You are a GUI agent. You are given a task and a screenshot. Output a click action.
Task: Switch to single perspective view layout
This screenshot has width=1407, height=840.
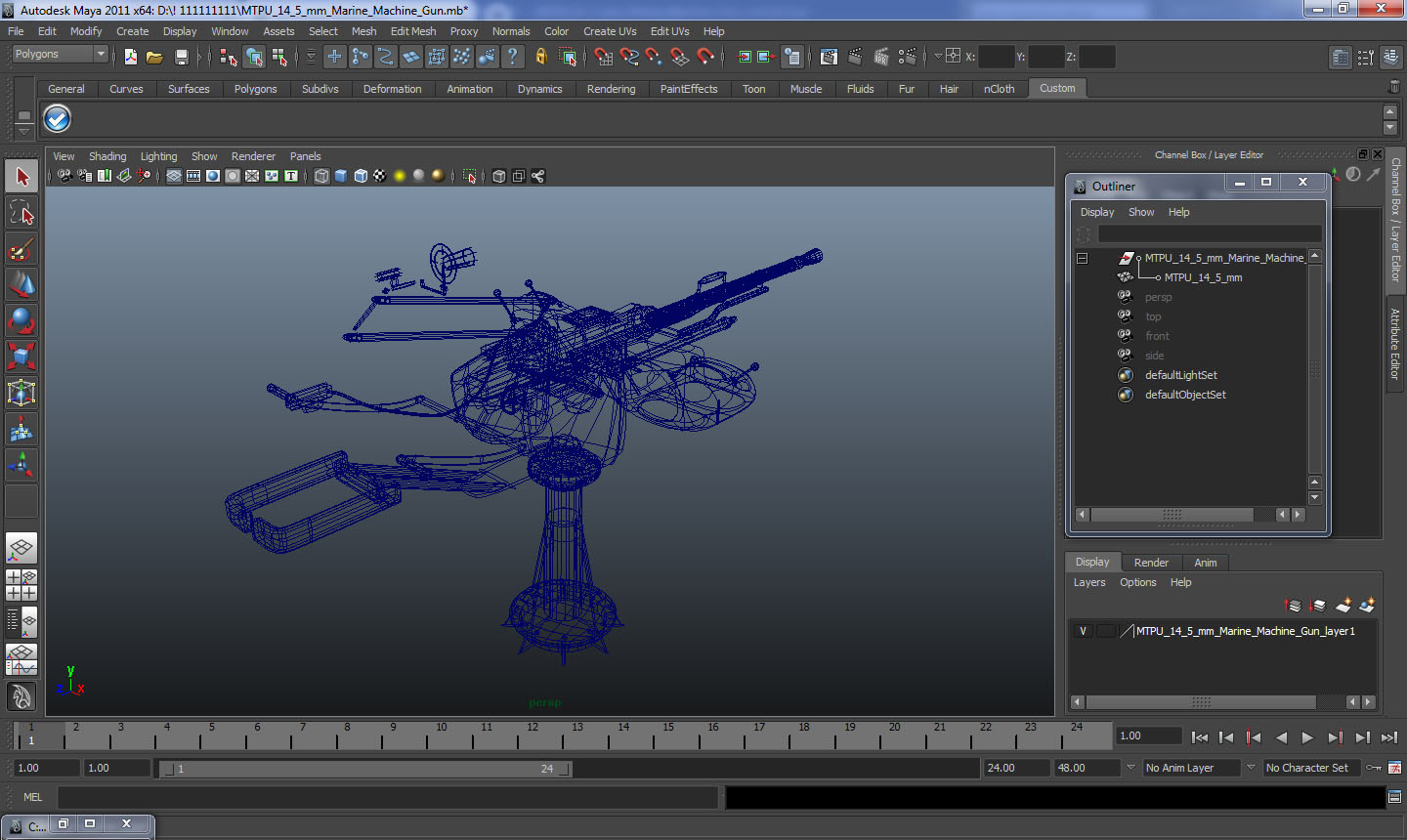click(x=21, y=548)
